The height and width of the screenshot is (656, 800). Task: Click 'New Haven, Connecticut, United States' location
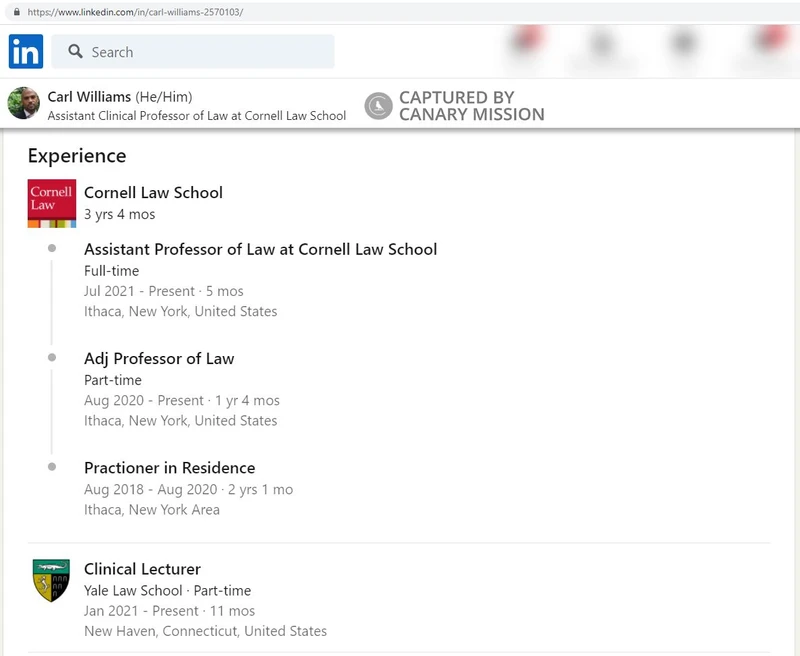coord(206,632)
